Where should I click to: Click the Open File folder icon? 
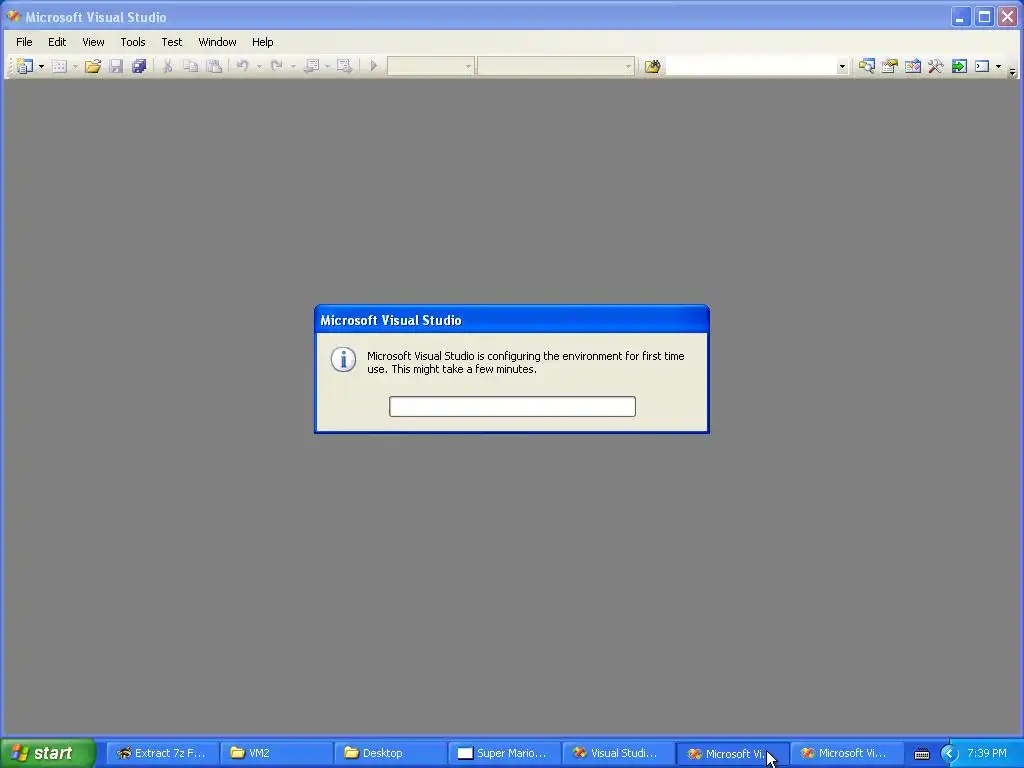[x=93, y=66]
